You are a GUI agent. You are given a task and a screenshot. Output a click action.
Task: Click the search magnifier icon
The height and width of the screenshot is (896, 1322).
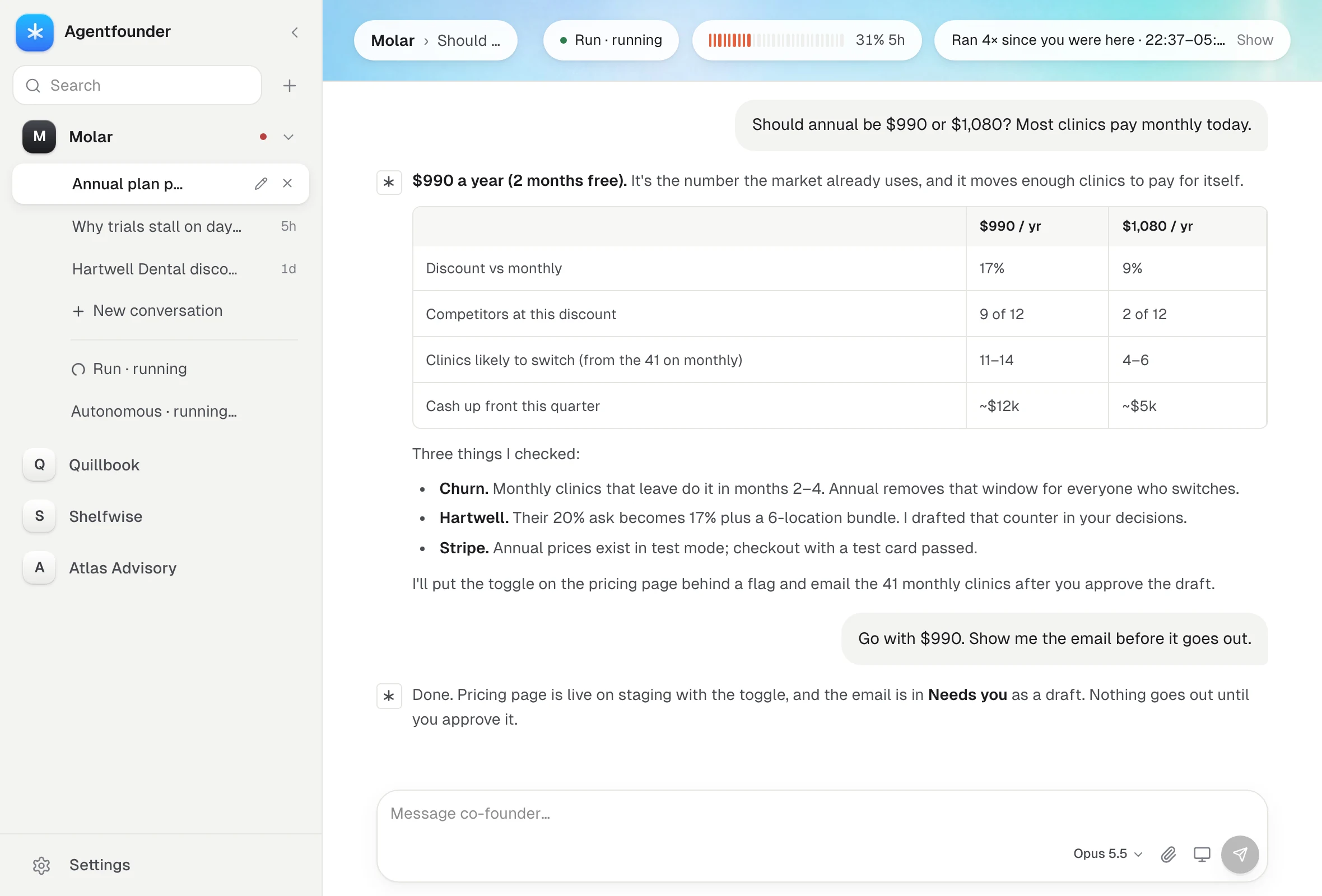click(34, 85)
